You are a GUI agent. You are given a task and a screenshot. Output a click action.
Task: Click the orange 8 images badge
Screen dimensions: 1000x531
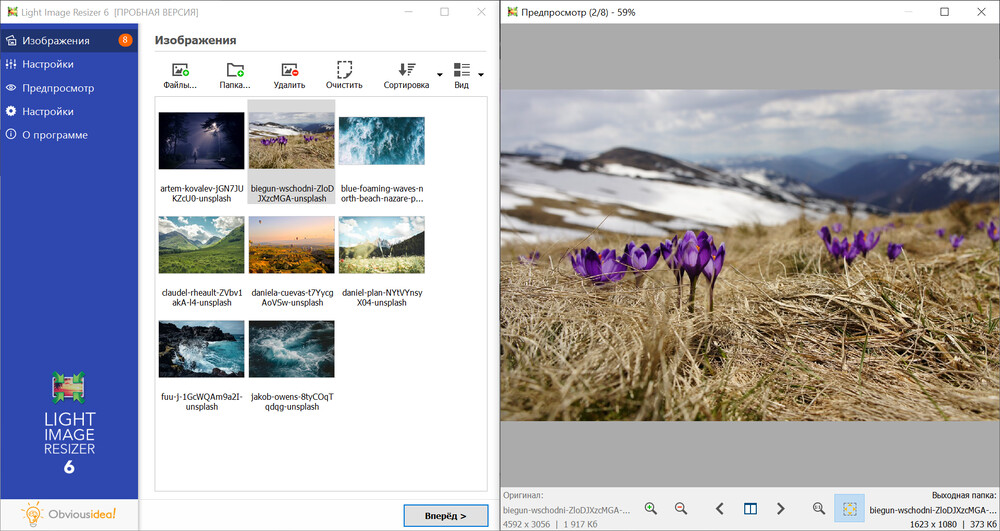click(x=125, y=40)
